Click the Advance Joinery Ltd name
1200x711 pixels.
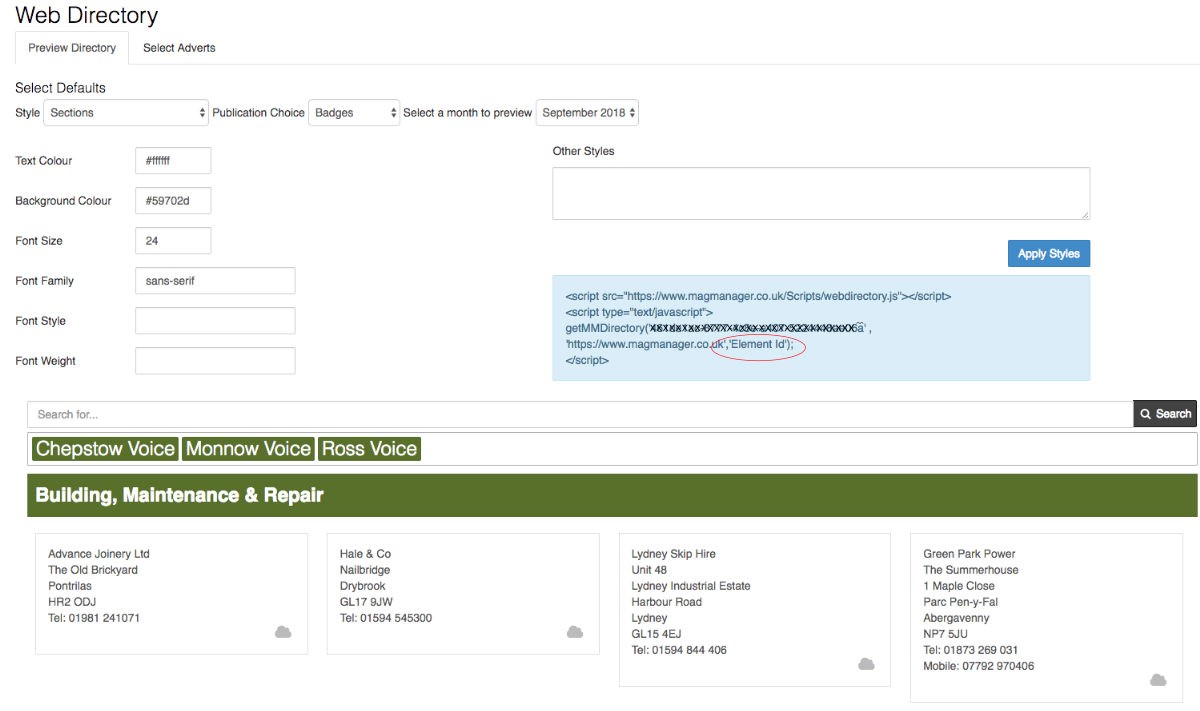[99, 554]
